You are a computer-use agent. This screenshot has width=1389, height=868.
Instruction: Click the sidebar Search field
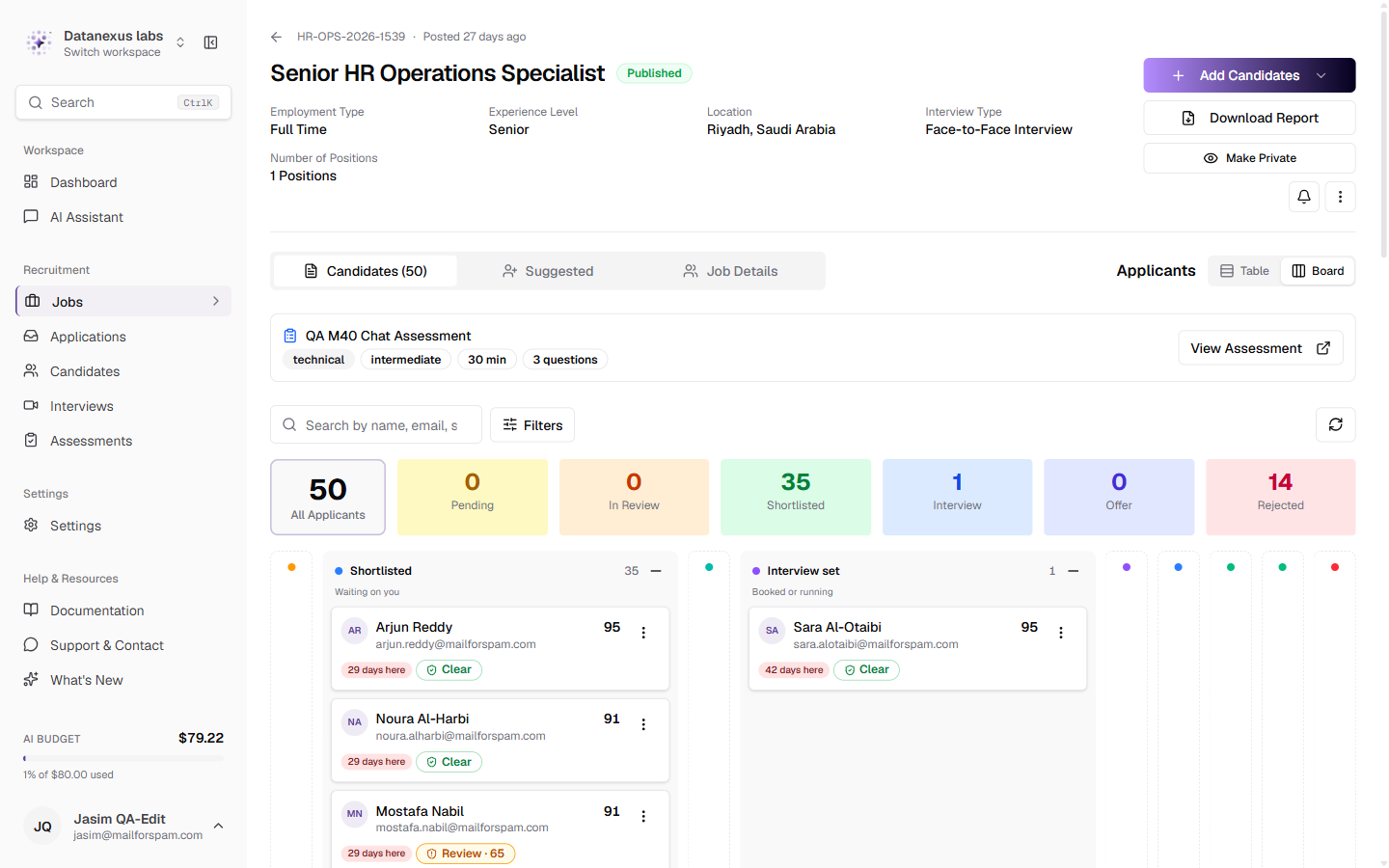pyautogui.click(x=123, y=102)
